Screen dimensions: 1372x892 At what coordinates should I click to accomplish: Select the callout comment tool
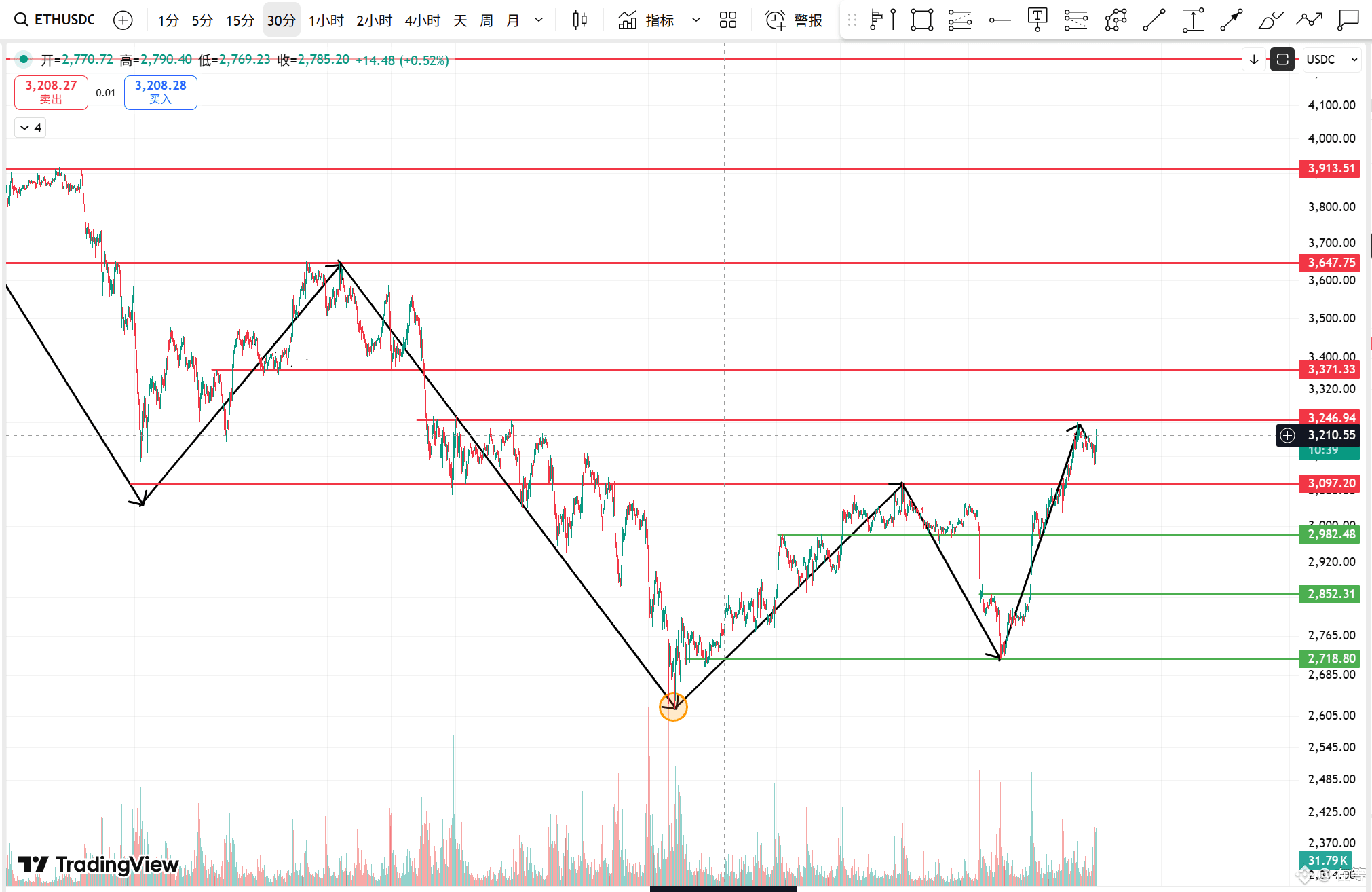coord(1348,20)
